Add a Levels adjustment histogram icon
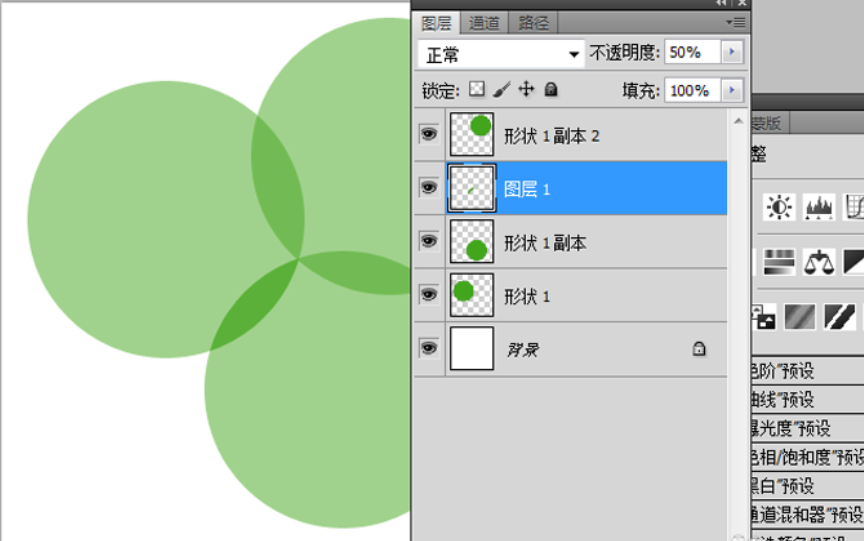The image size is (864, 541). pyautogui.click(x=819, y=207)
